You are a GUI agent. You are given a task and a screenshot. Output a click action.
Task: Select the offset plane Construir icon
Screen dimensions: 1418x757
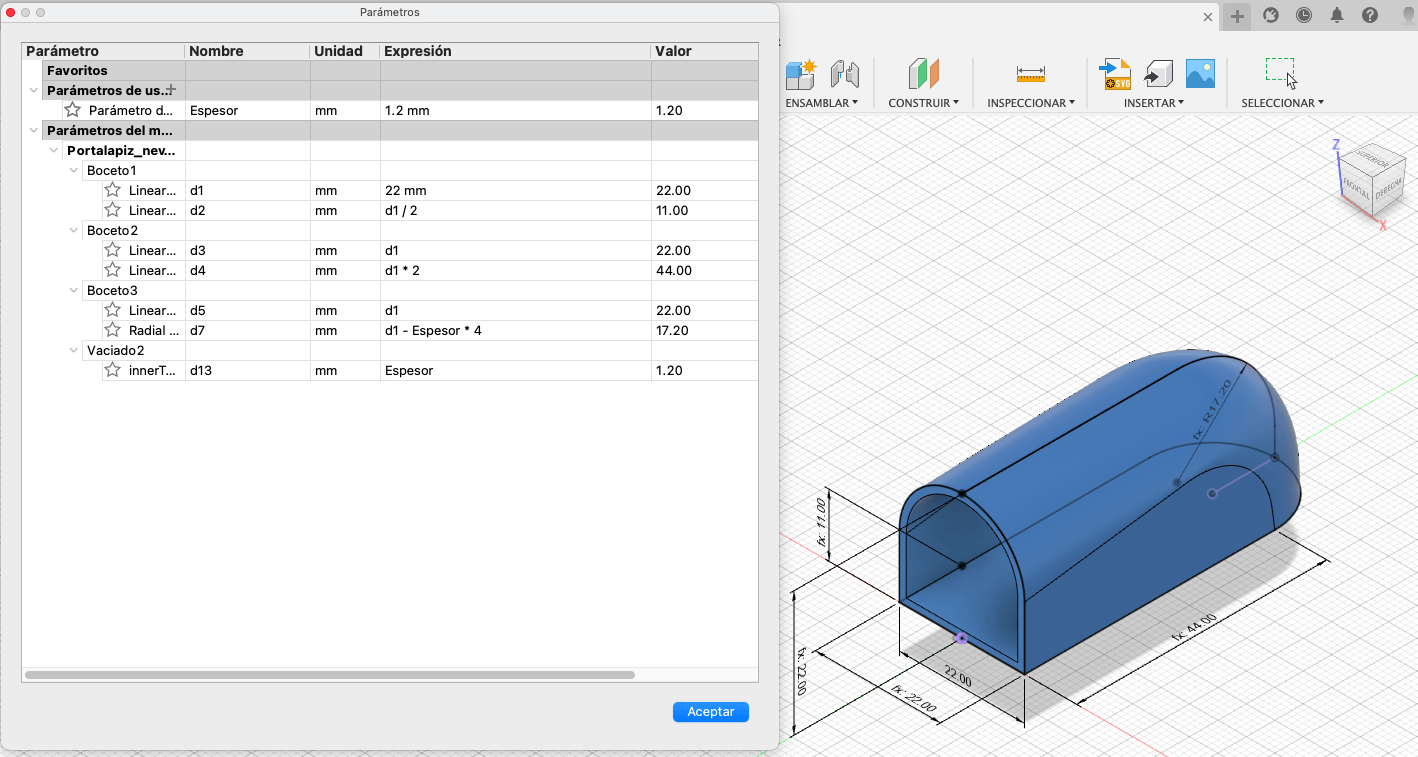923,73
